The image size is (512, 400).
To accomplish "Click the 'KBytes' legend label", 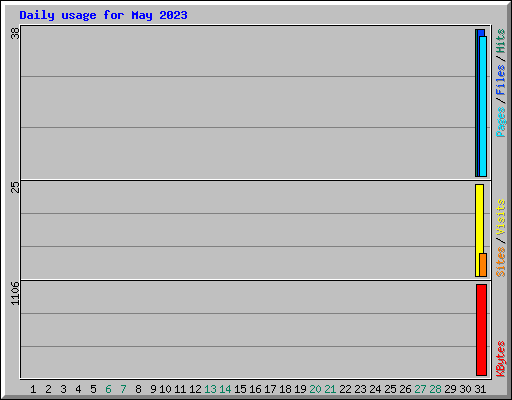I will tap(501, 359).
